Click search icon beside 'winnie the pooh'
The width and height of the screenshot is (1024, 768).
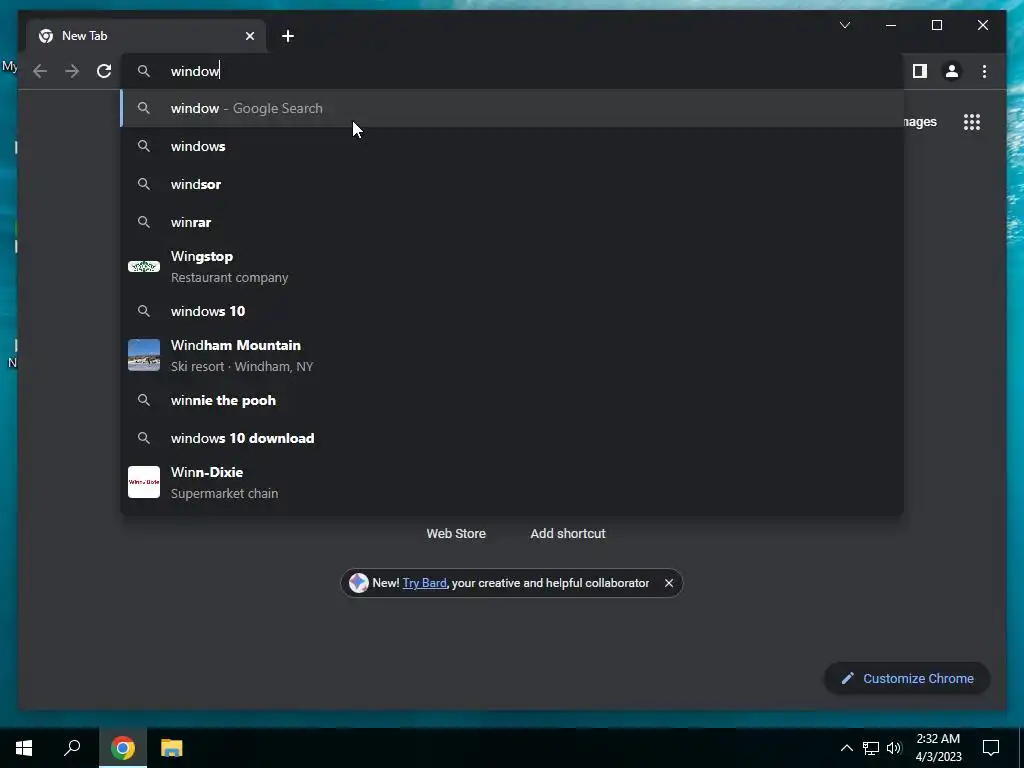(144, 400)
